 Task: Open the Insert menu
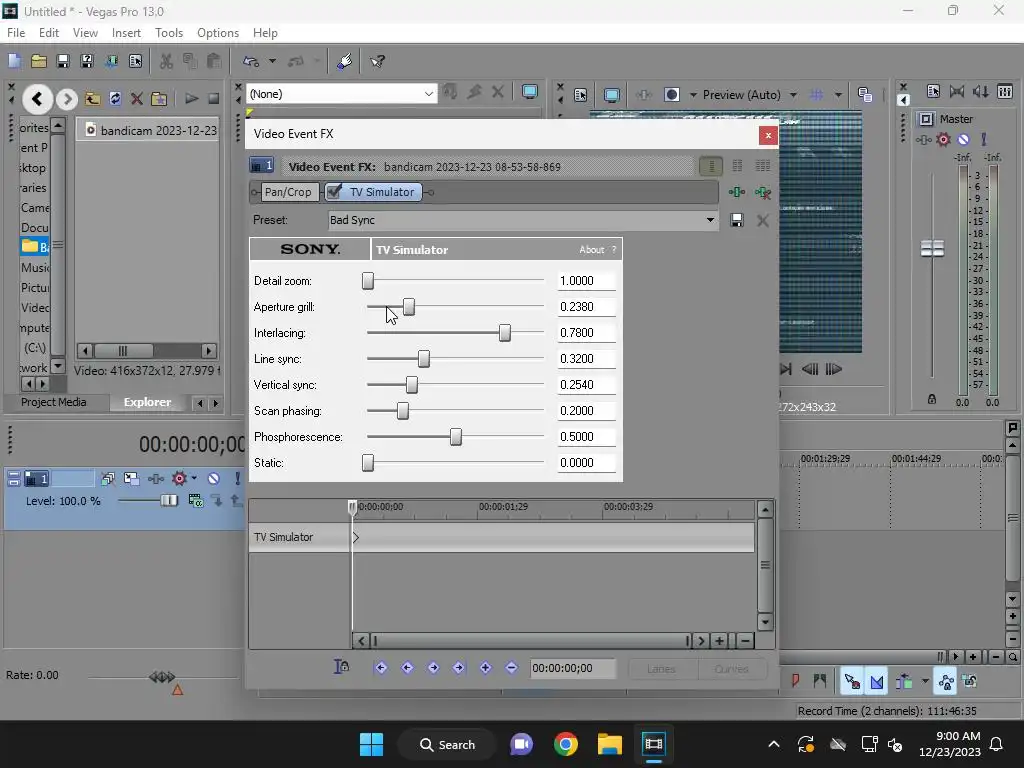(126, 33)
